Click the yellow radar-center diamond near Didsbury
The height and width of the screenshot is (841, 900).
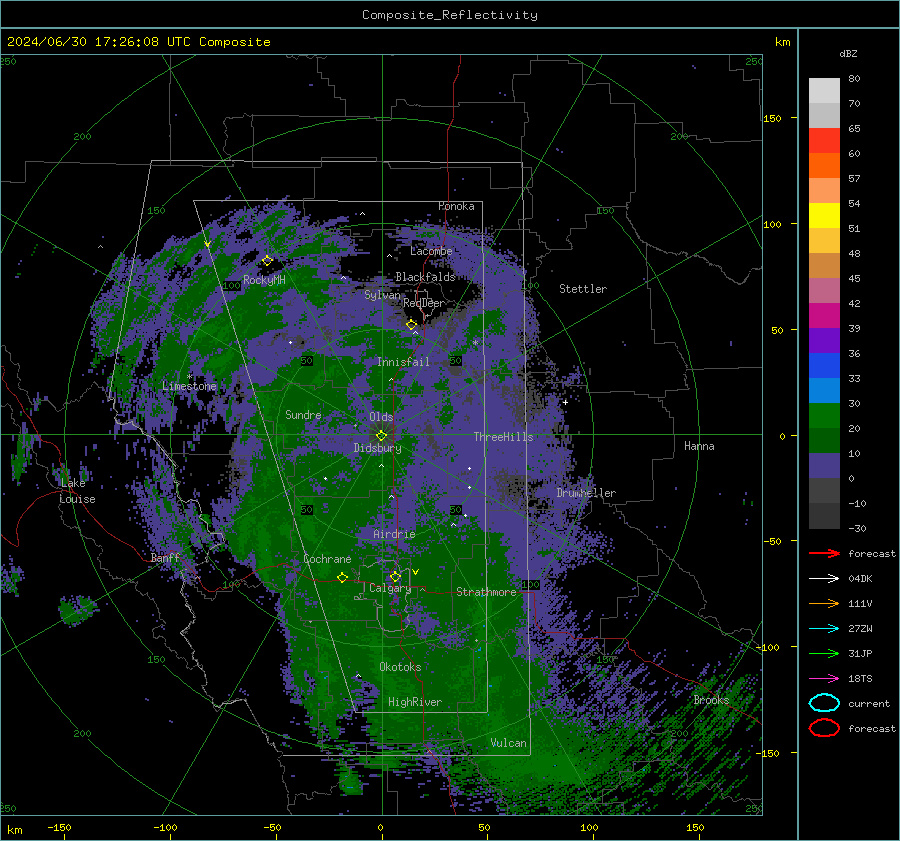[x=382, y=436]
